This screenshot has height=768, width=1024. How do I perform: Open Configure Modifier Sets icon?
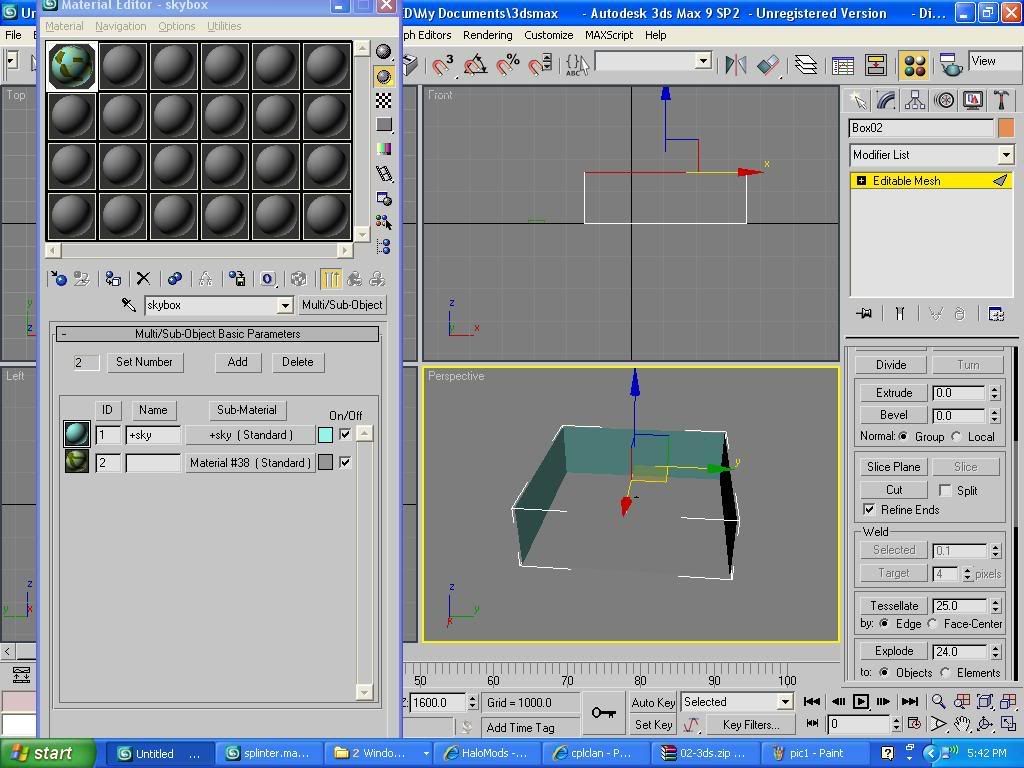996,314
